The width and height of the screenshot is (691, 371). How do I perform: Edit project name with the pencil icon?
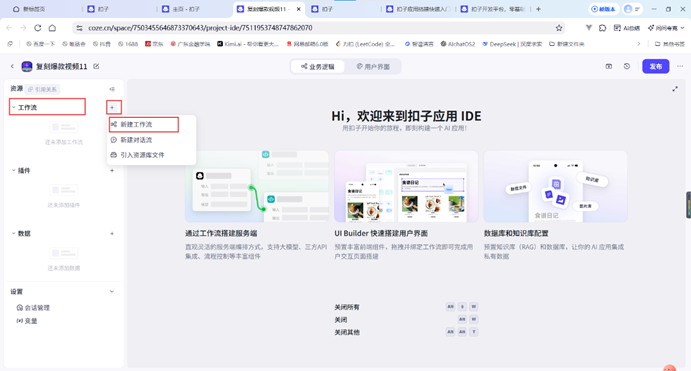coord(96,67)
